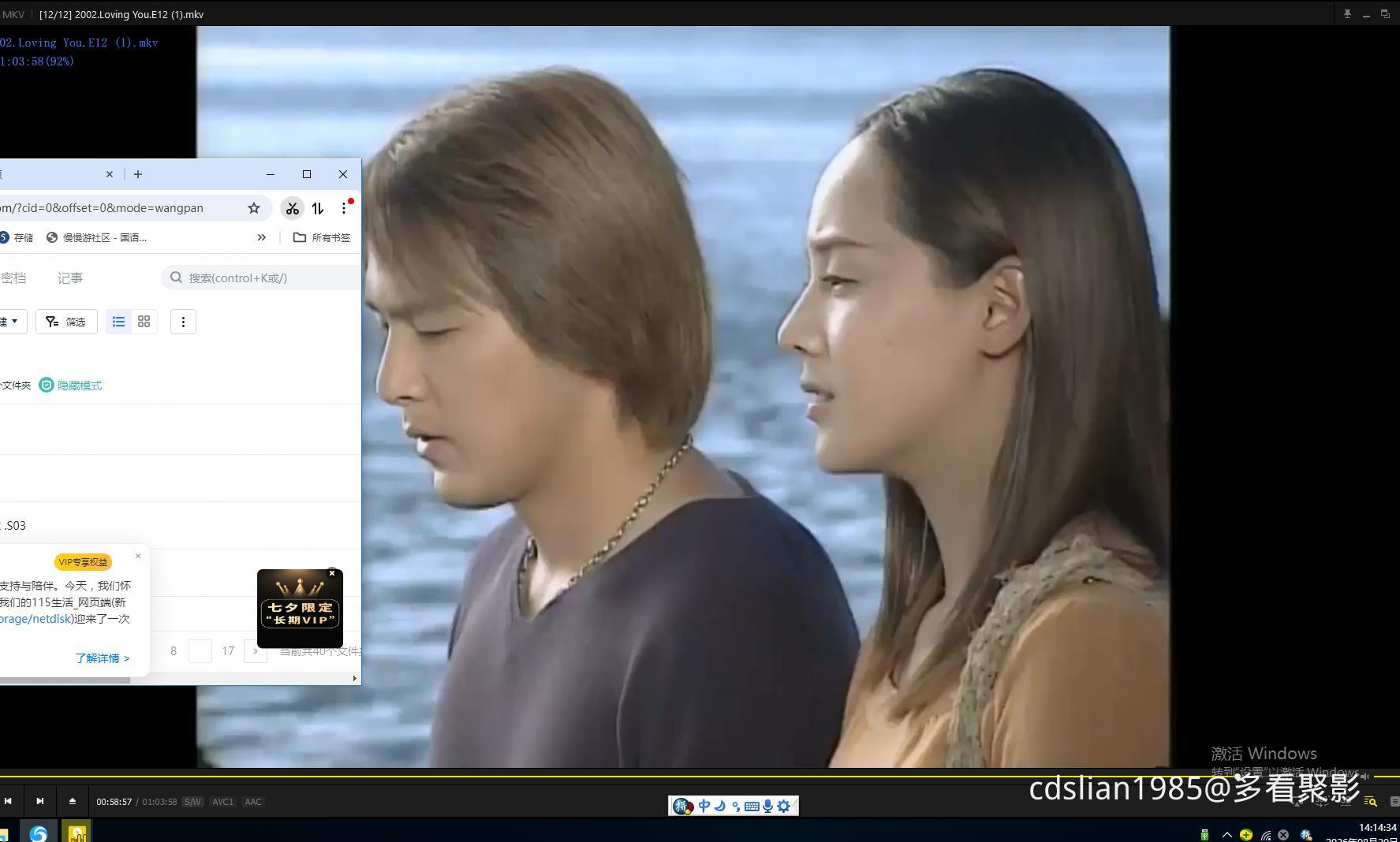The height and width of the screenshot is (842, 1400).
Task: Open the IME settings gear
Action: pos(783,806)
